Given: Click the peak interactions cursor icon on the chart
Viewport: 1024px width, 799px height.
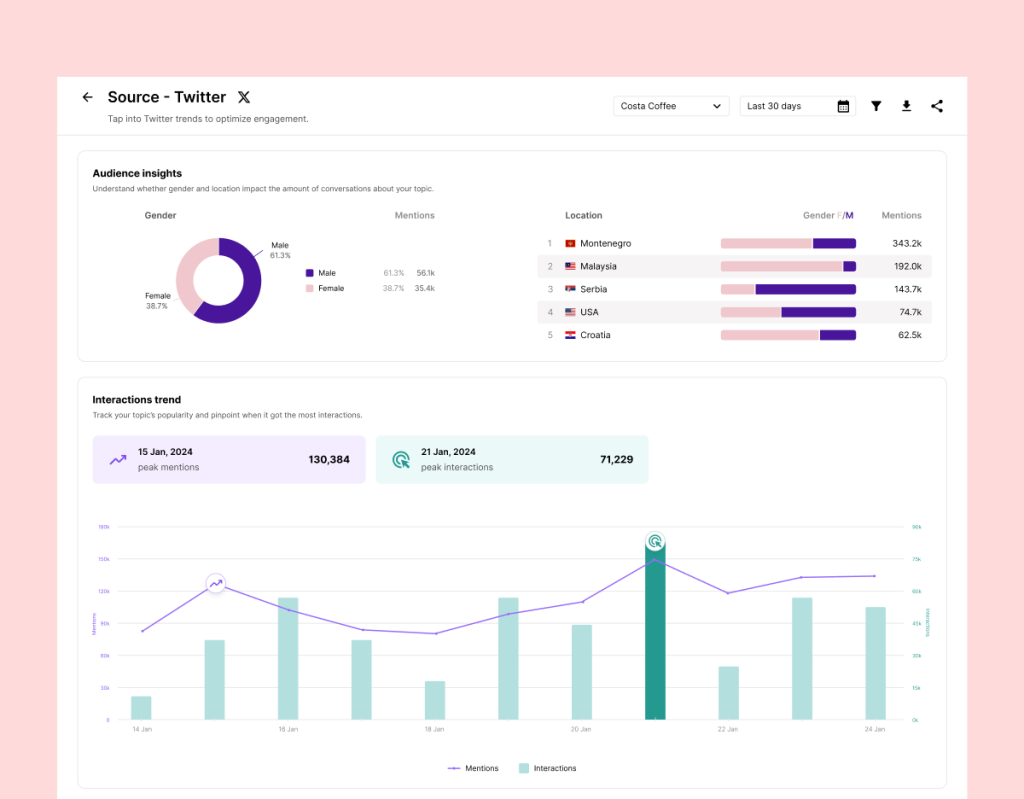Looking at the screenshot, I should click(x=656, y=539).
